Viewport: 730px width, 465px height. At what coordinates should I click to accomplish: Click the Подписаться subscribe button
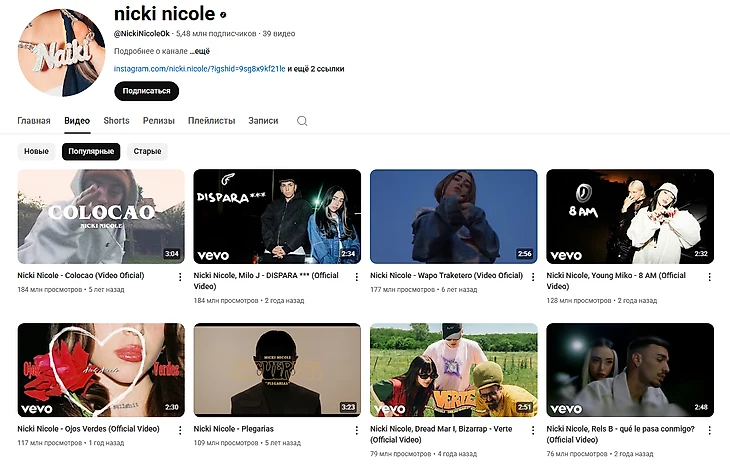click(x=147, y=91)
